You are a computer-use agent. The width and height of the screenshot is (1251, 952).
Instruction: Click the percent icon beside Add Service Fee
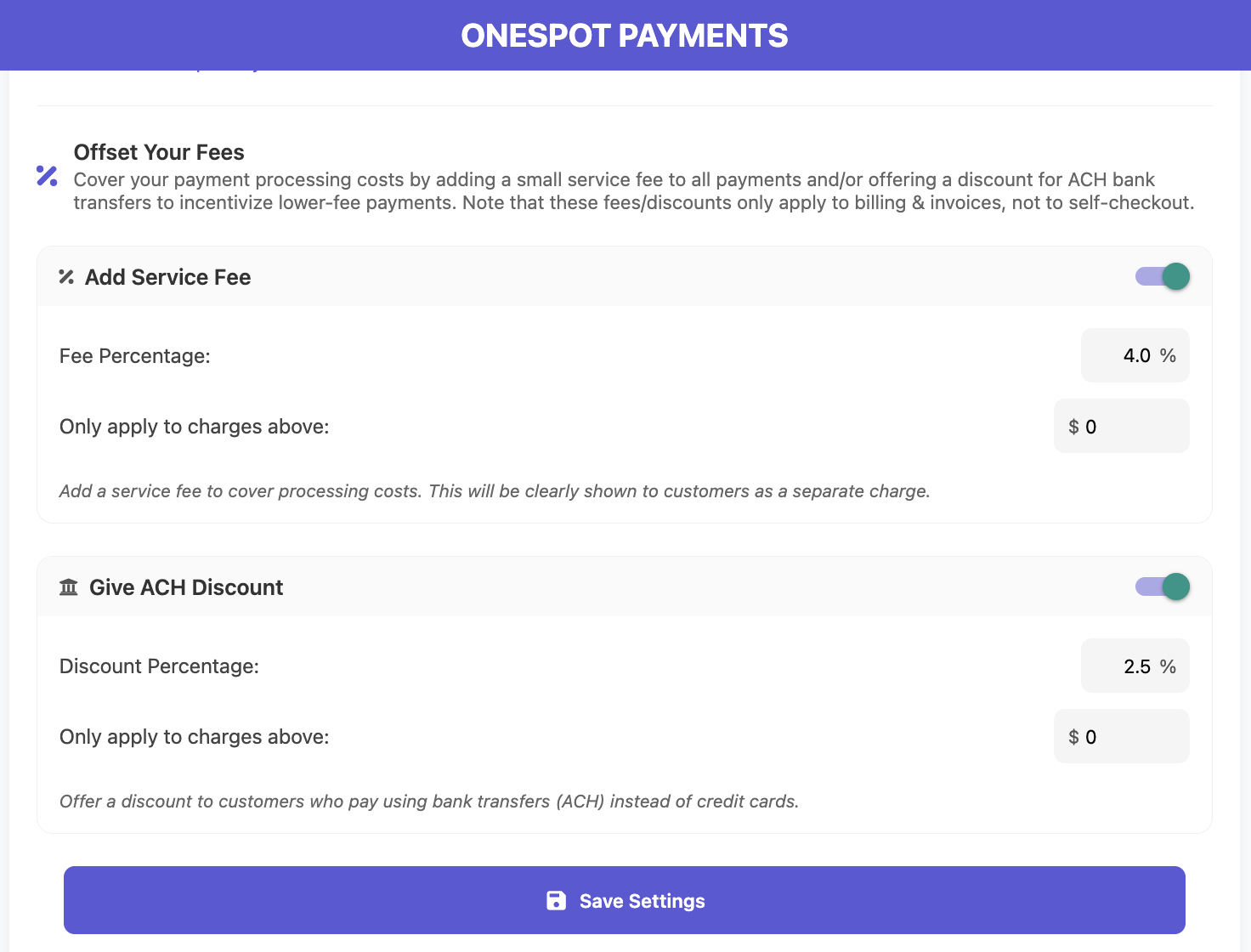[x=66, y=276]
